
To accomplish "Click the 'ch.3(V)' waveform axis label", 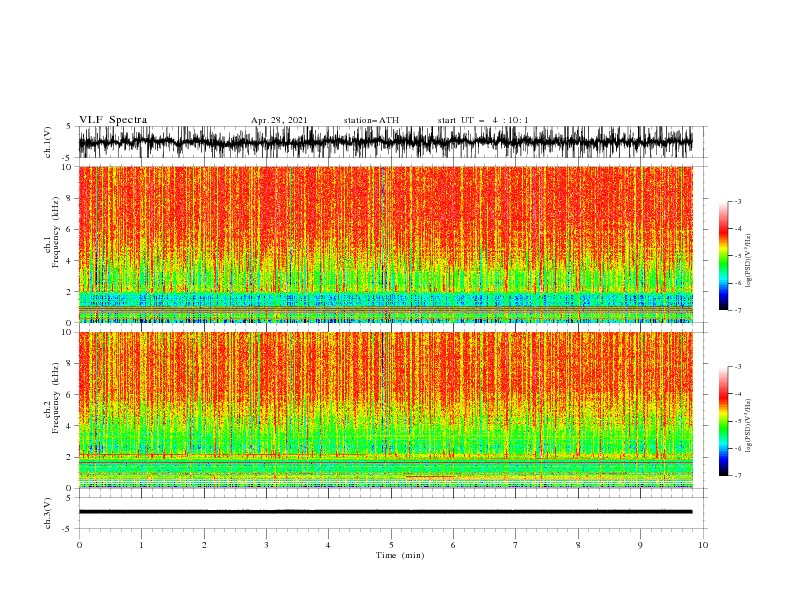I will [x=48, y=513].
